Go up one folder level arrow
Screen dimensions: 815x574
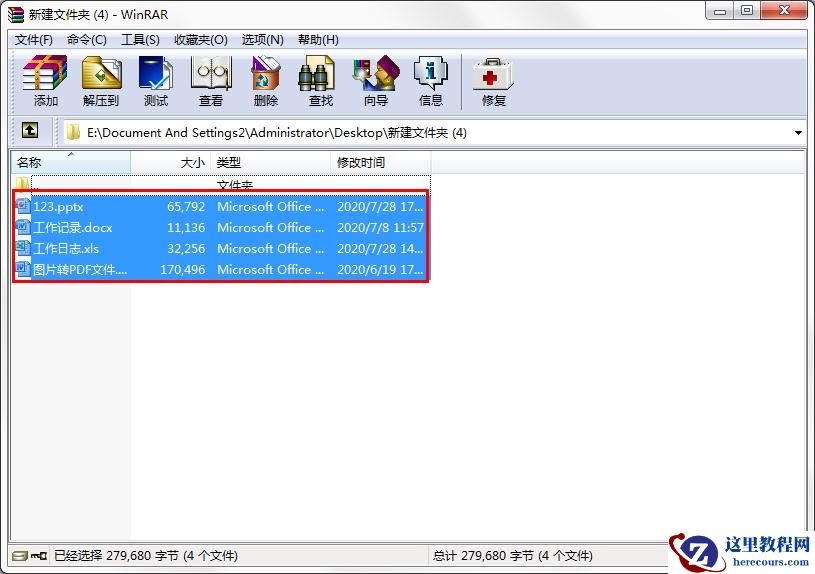pyautogui.click(x=30, y=130)
